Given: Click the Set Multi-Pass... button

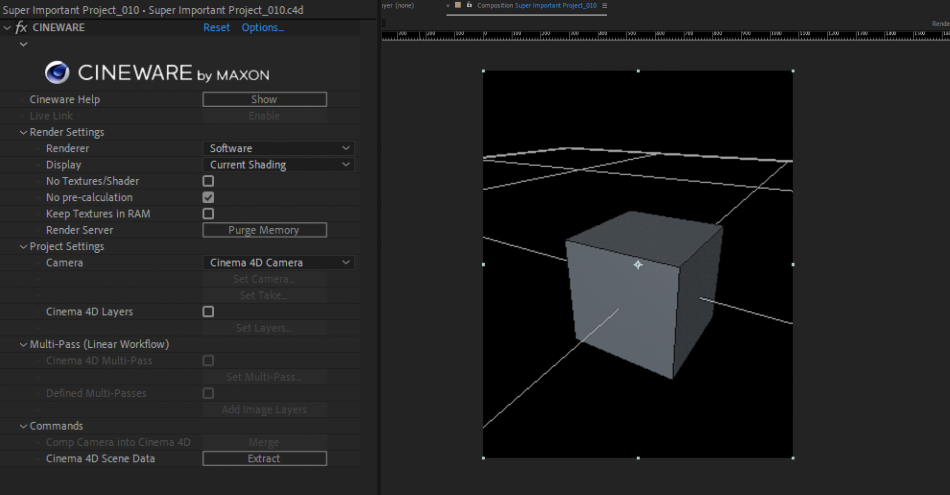Looking at the screenshot, I should click(x=265, y=377).
